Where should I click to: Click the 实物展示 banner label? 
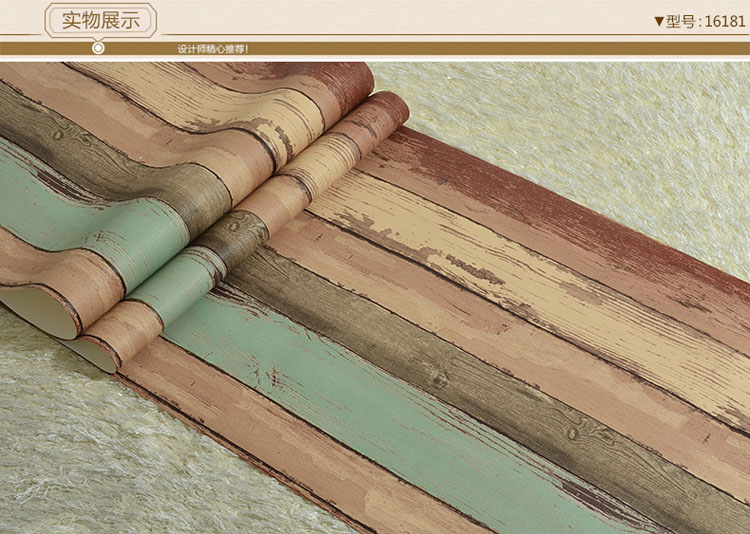101,21
